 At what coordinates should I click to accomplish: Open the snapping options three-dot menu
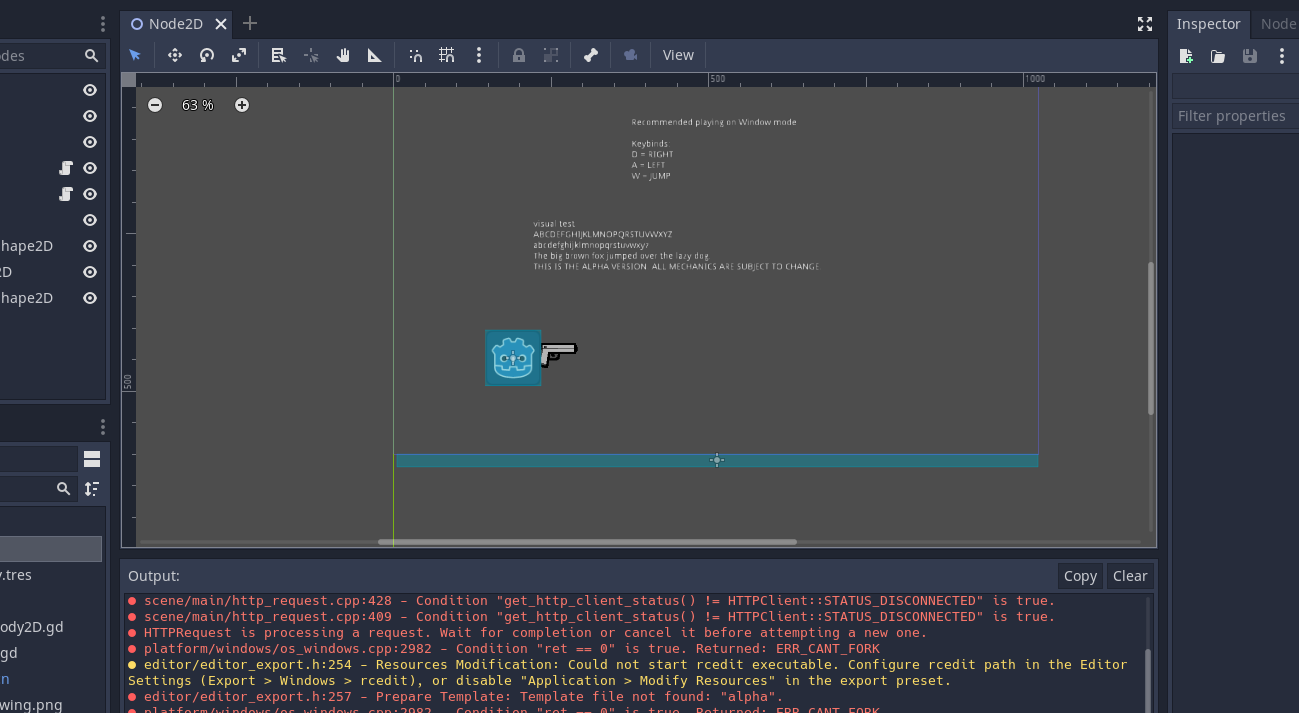479,55
